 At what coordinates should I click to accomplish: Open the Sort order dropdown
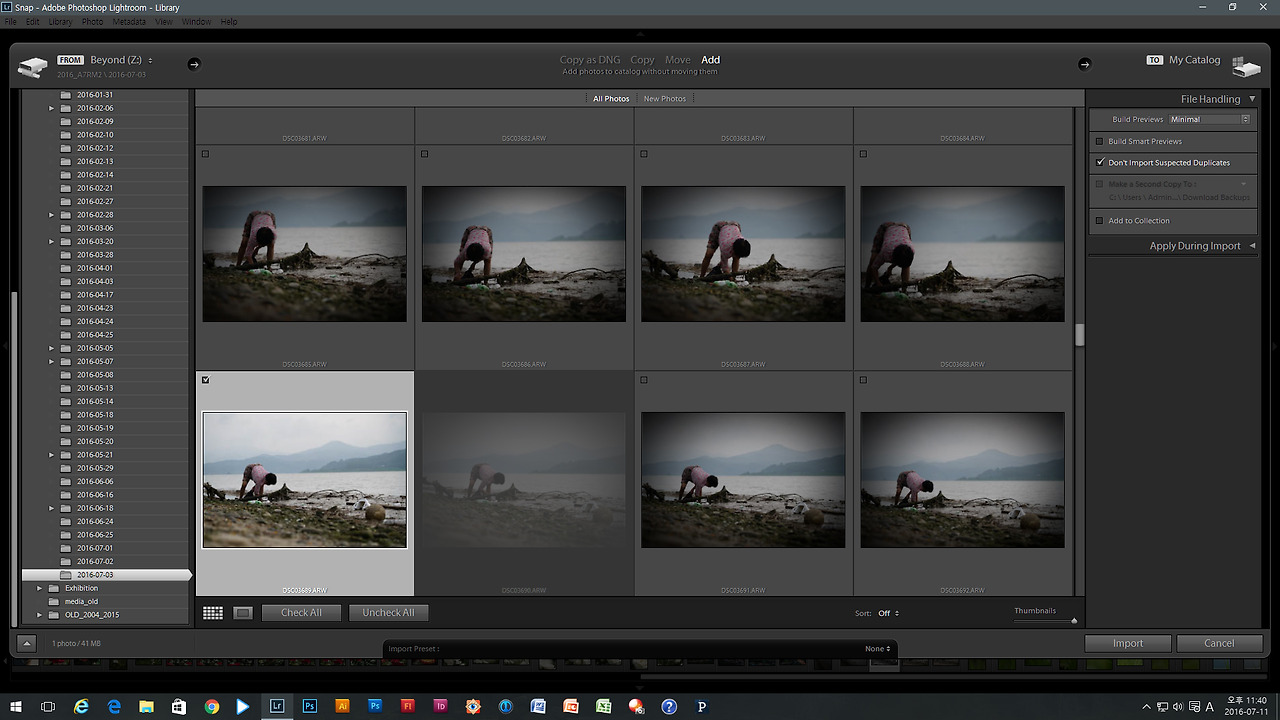pyautogui.click(x=888, y=613)
